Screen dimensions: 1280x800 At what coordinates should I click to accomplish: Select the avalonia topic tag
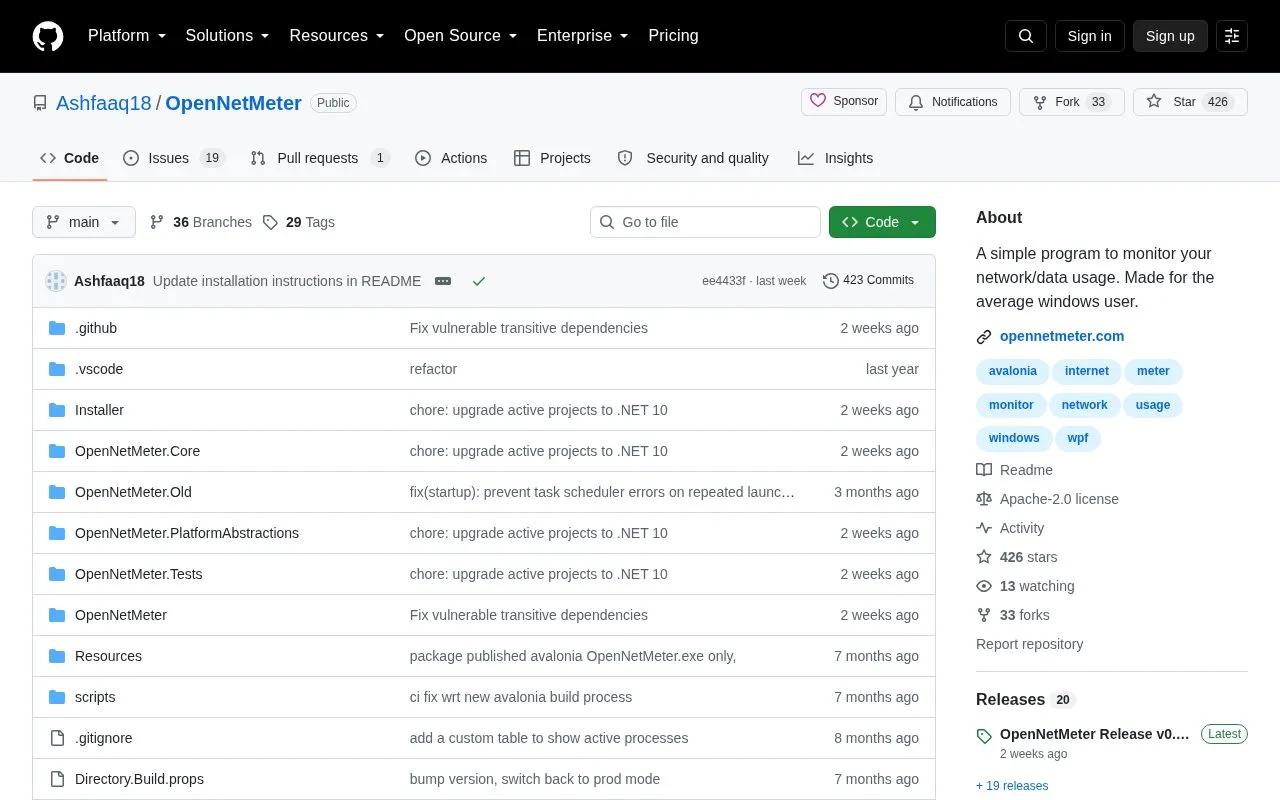[1013, 371]
